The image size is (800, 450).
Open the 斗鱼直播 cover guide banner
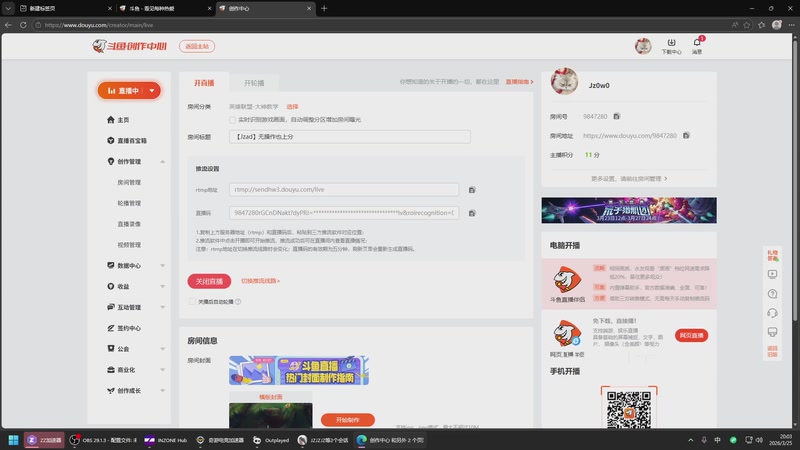[299, 370]
